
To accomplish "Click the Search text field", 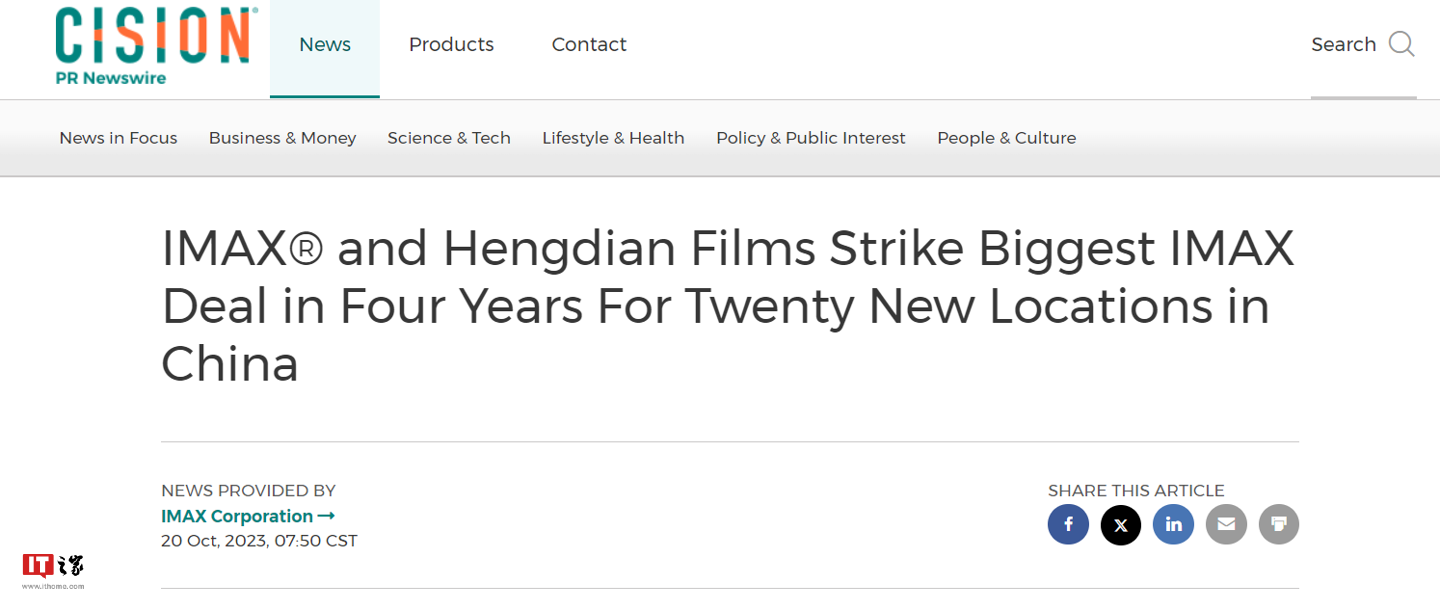I will pos(1343,45).
